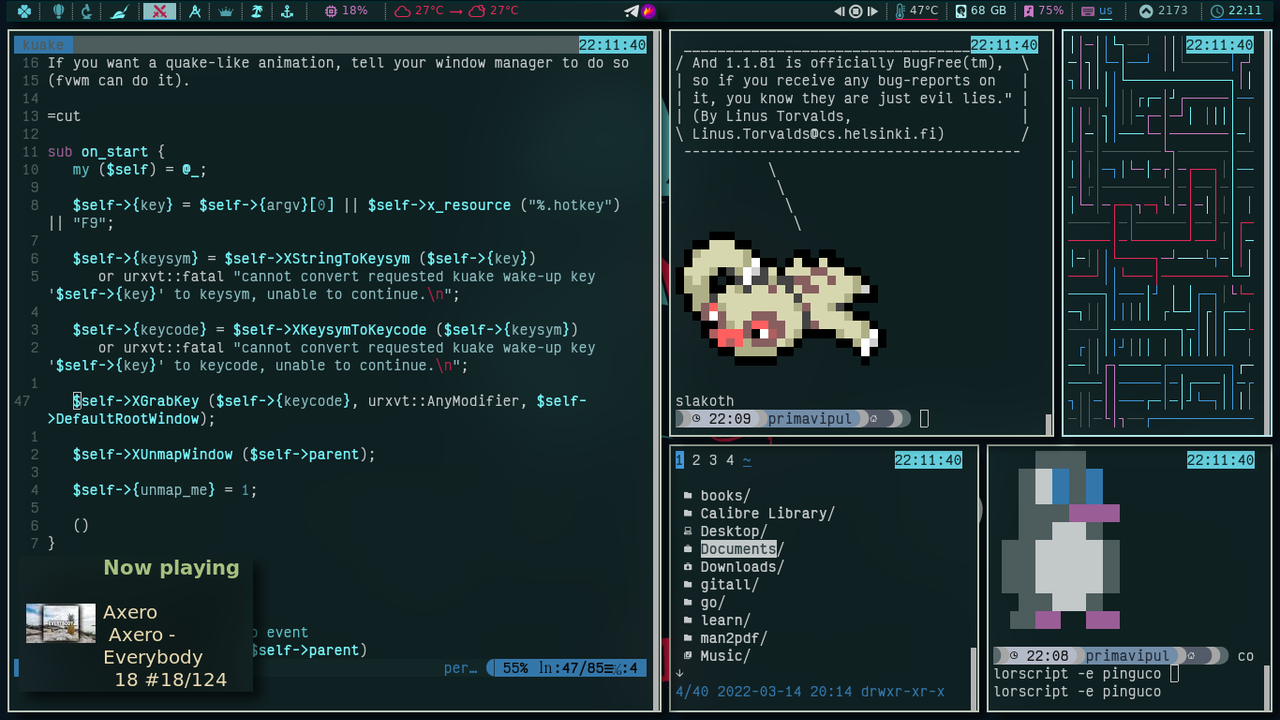Select the anchor workspace icon
This screenshot has width=1280, height=720.
pyautogui.click(x=287, y=11)
